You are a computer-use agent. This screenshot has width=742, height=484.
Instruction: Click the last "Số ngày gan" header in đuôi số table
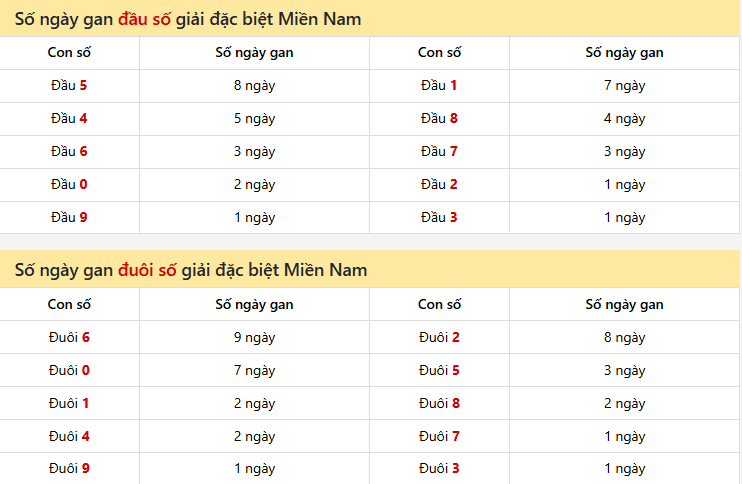click(624, 305)
